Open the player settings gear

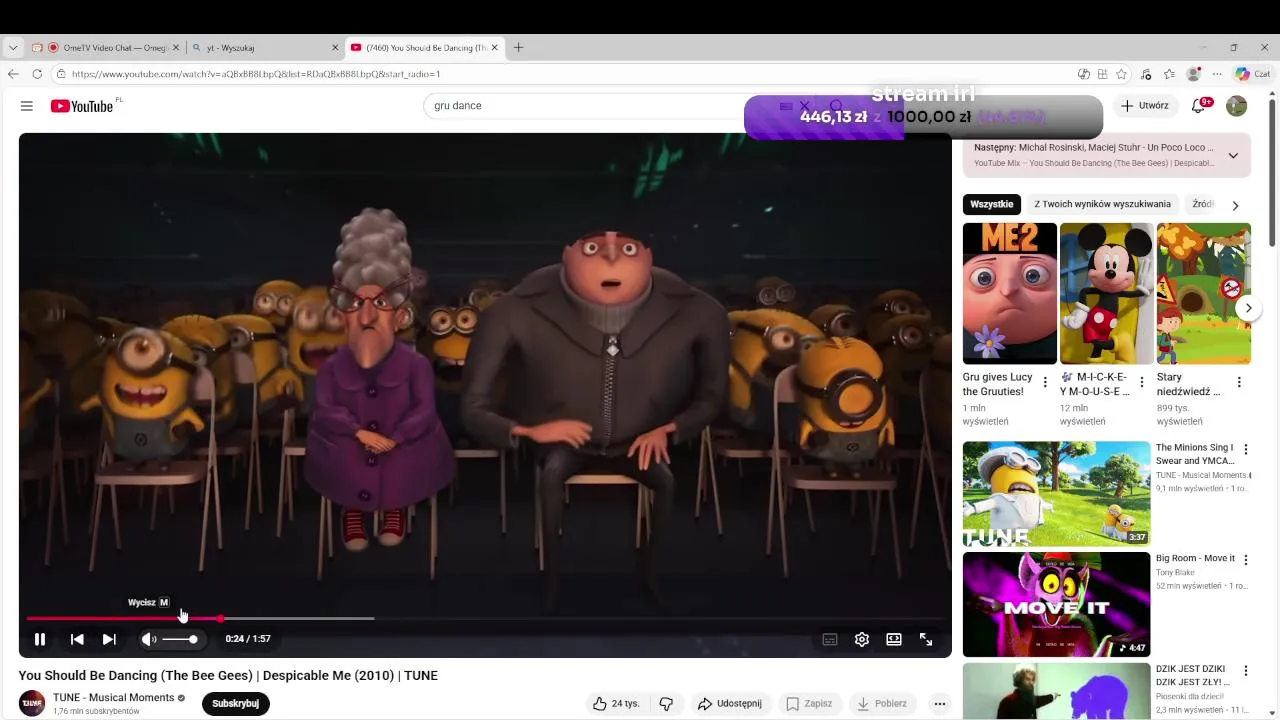[x=862, y=639]
